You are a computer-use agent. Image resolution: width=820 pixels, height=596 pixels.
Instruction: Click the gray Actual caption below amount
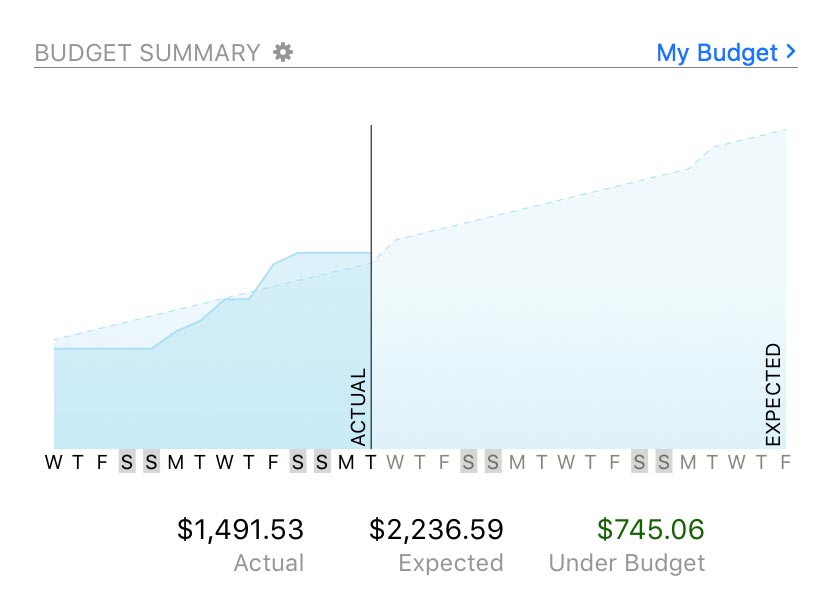coord(268,563)
